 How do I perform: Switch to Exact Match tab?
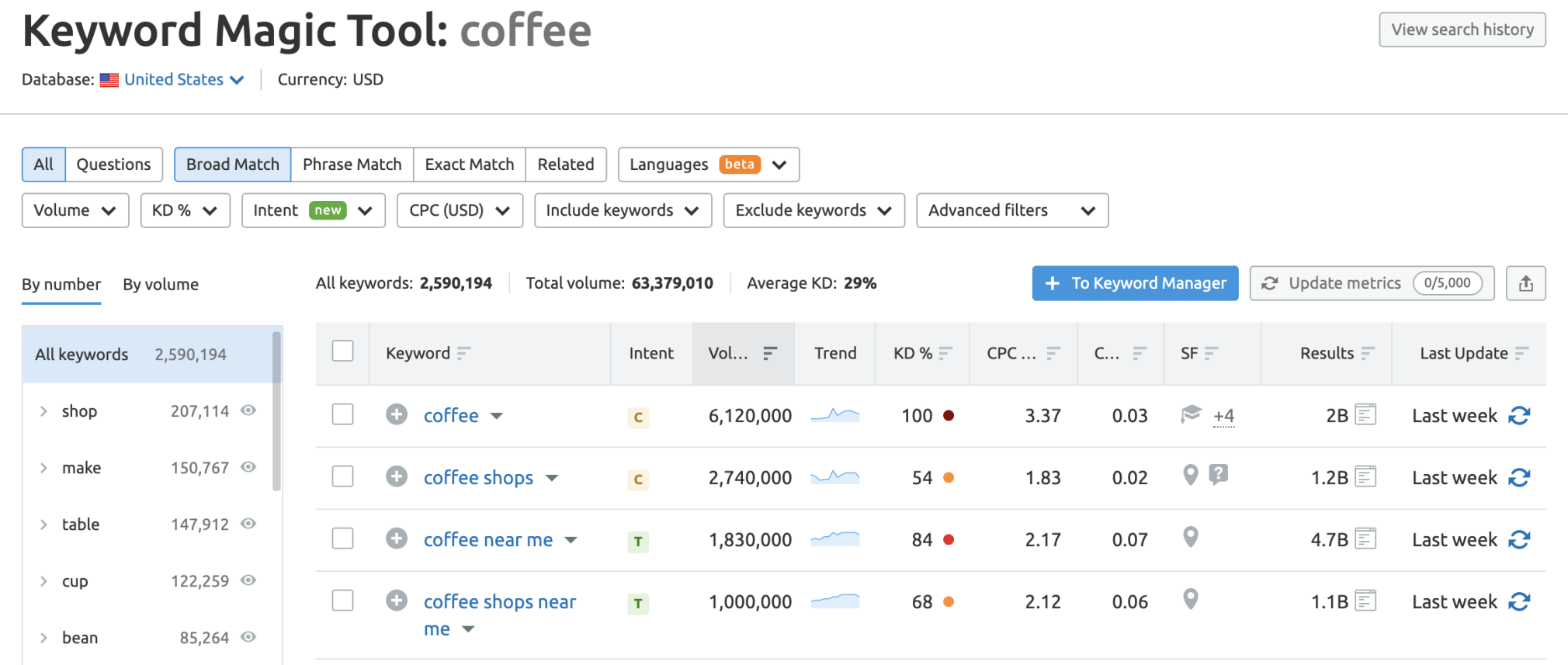coord(470,165)
